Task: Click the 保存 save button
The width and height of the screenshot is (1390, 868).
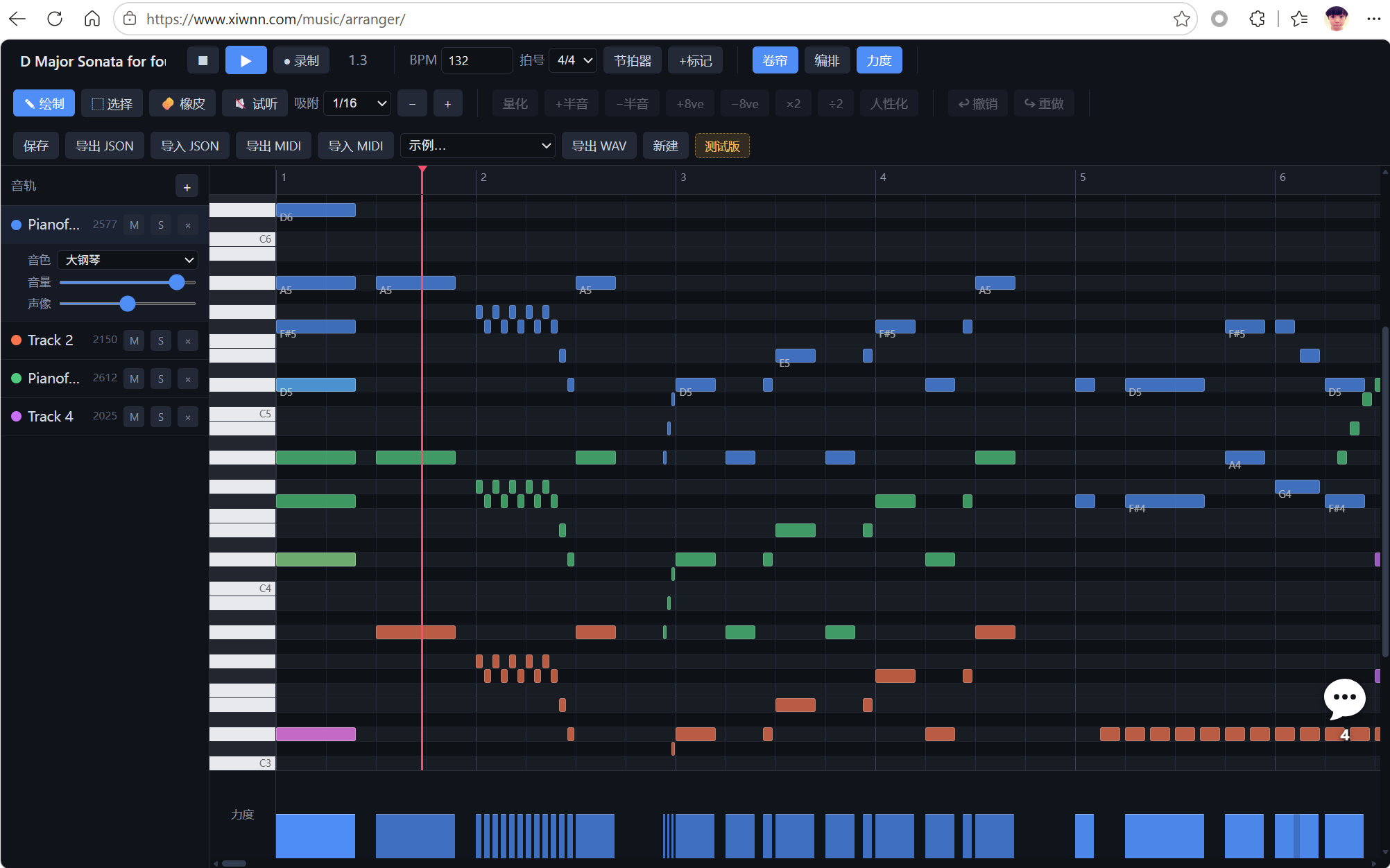Action: pyautogui.click(x=36, y=146)
